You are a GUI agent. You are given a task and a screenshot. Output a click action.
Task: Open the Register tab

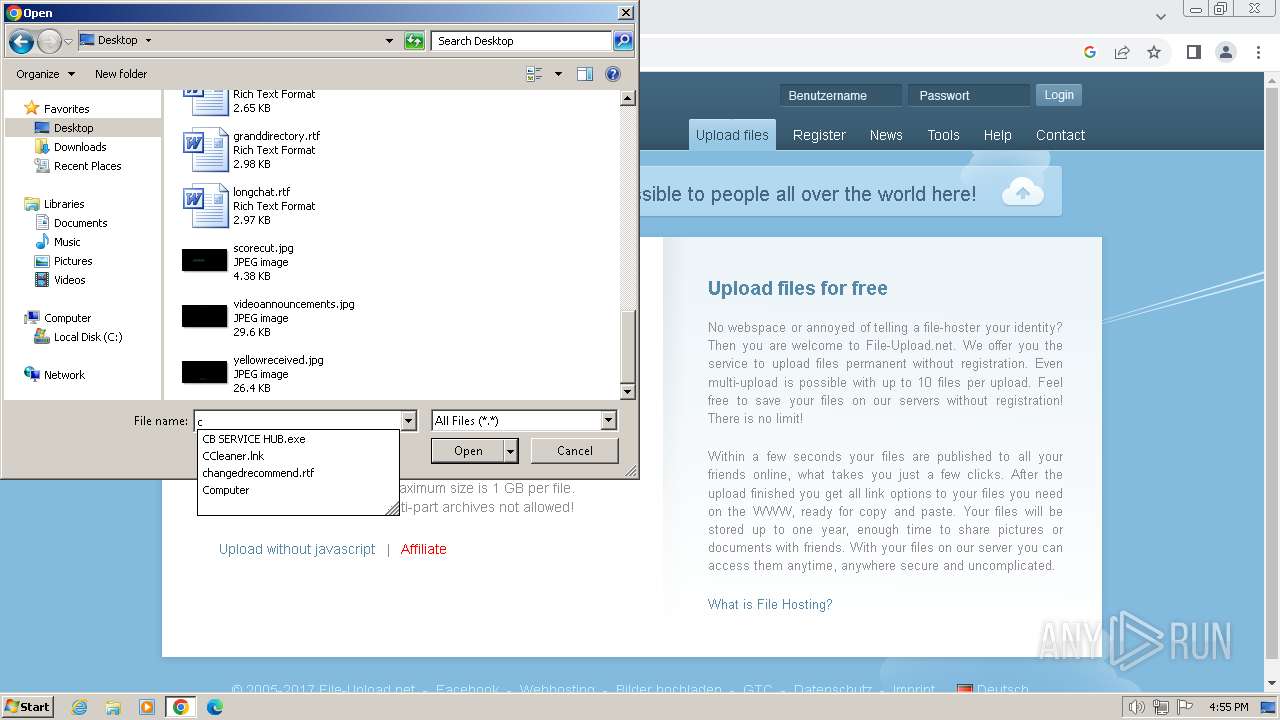pos(819,135)
